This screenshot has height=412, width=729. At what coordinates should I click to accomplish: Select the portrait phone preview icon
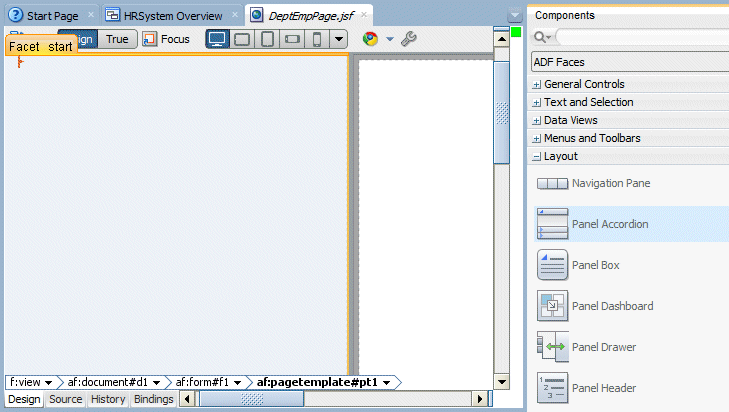point(317,39)
